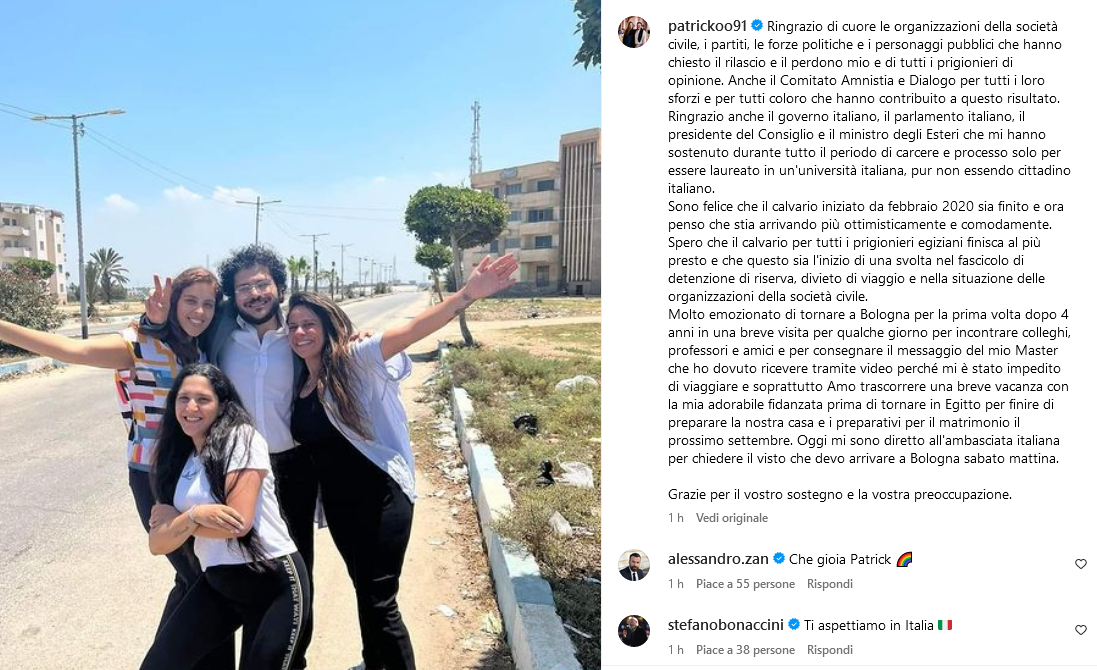Click the 1 h timestamp under caption
Image resolution: width=1097 pixels, height=670 pixels.
pos(675,518)
